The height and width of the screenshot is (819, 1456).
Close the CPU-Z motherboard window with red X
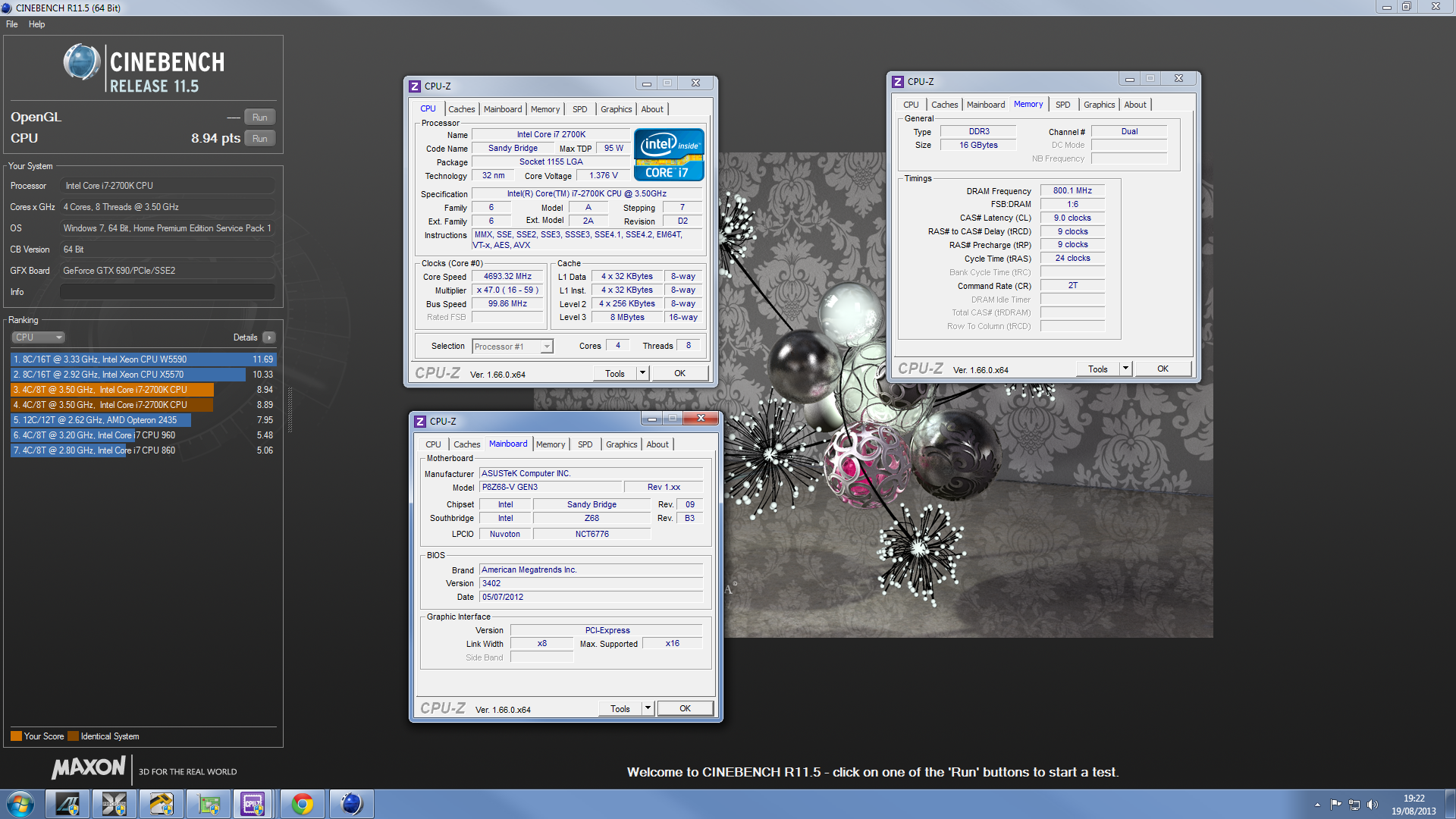[x=701, y=419]
